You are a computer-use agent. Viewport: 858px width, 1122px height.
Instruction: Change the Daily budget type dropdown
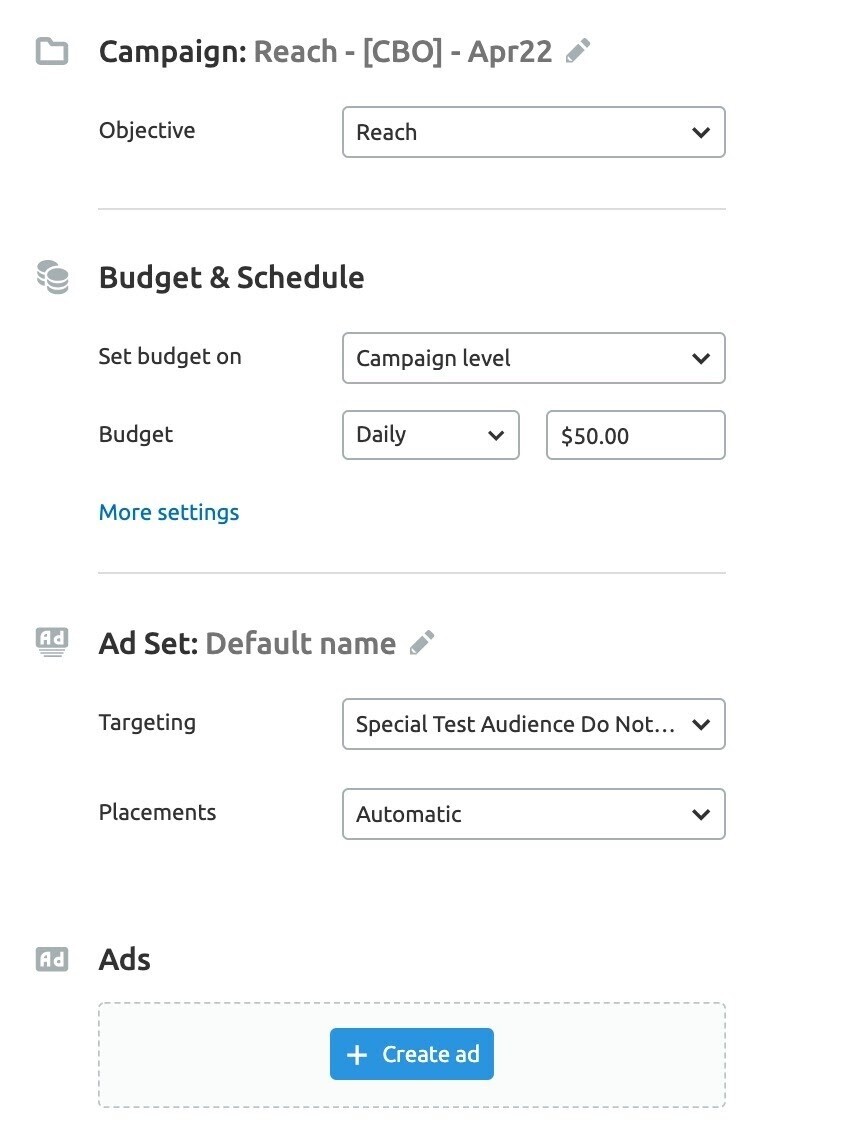tap(431, 435)
